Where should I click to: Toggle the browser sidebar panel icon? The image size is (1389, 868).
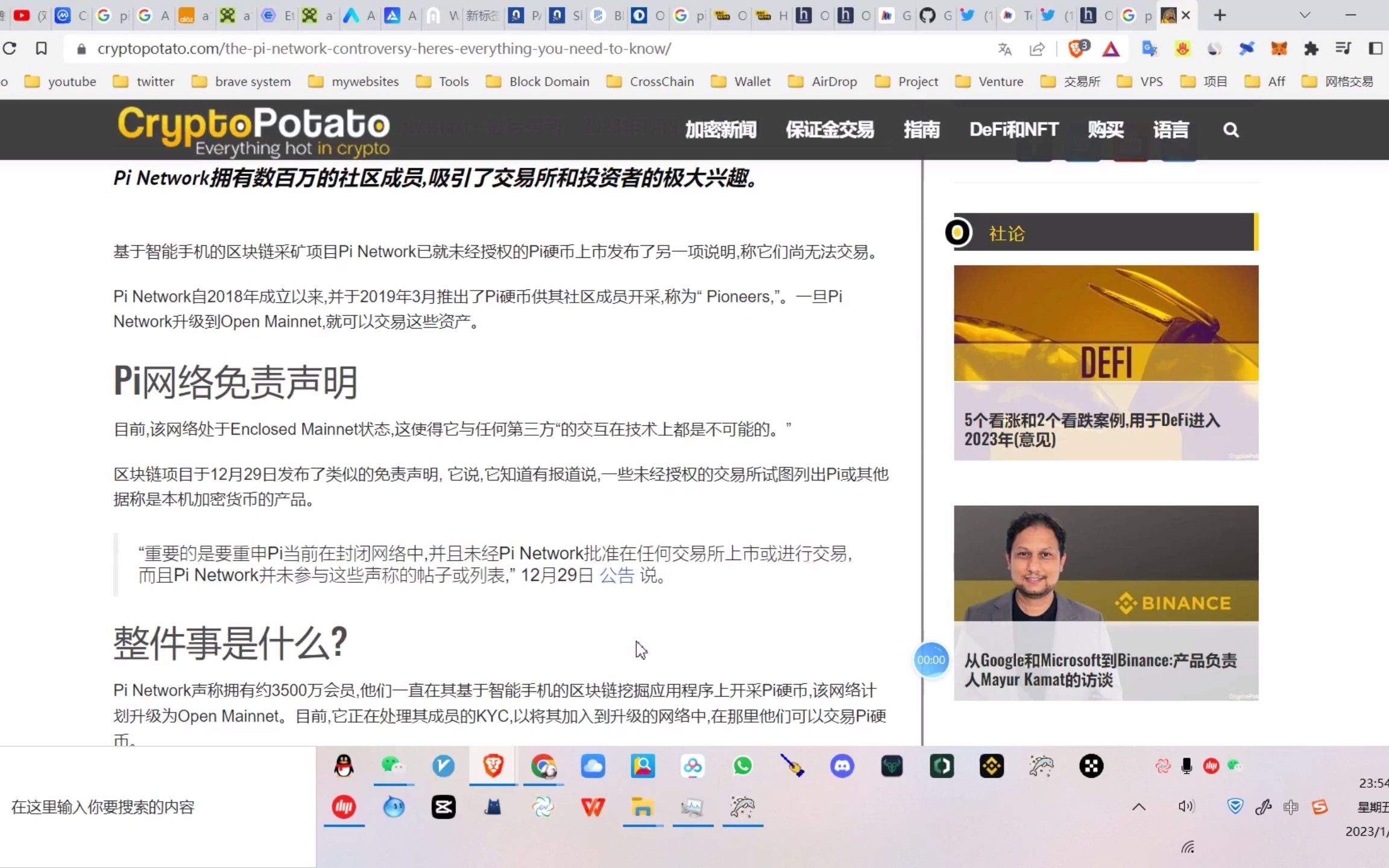(1376, 48)
